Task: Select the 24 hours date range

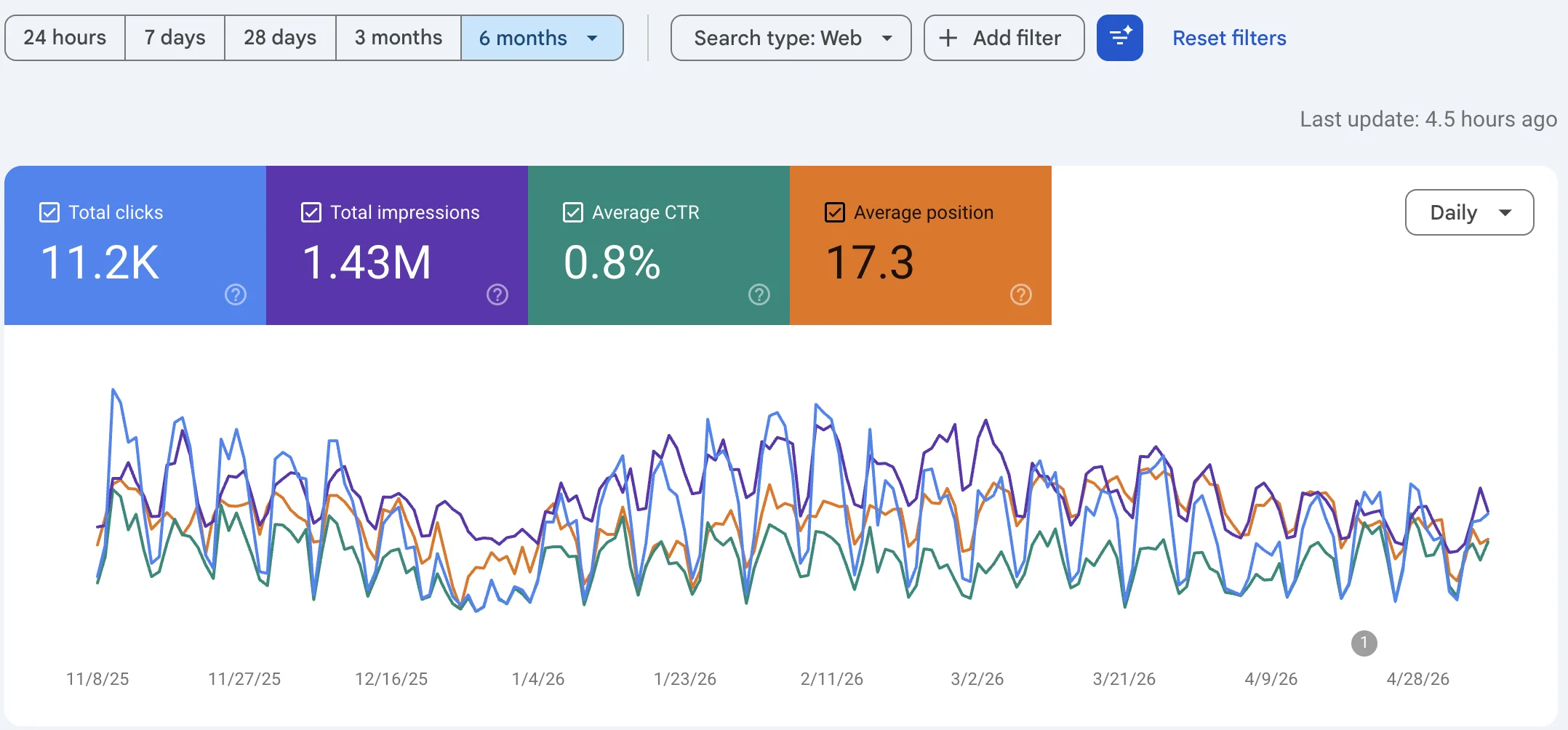Action: click(65, 38)
